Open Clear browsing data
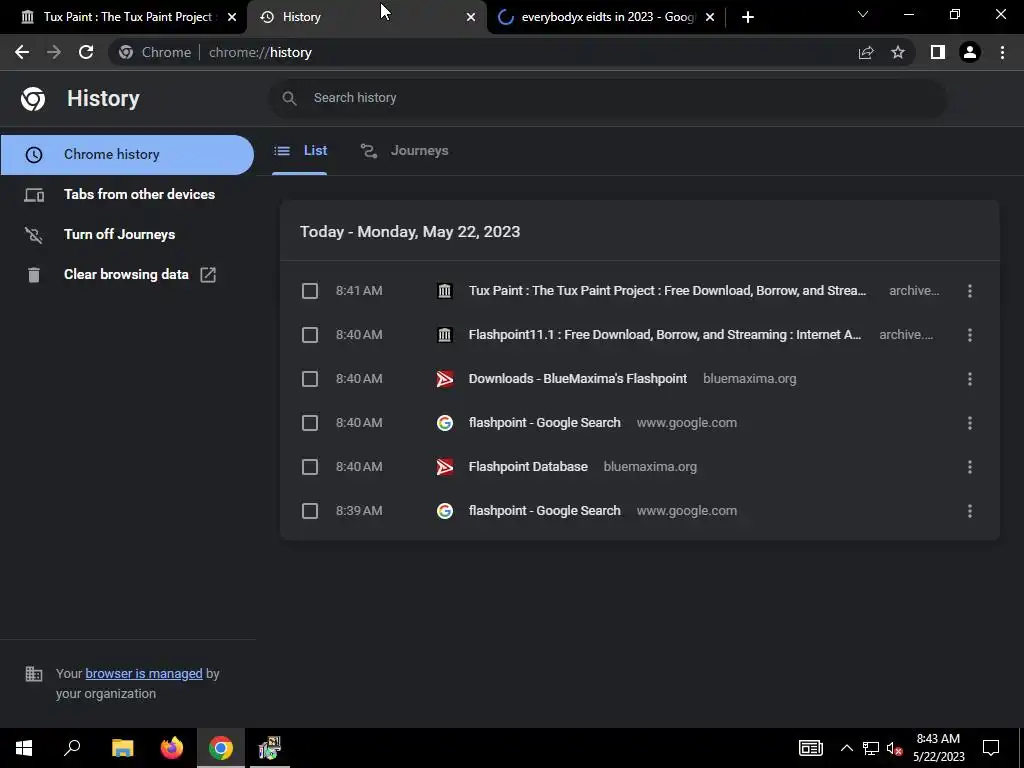 click(127, 274)
